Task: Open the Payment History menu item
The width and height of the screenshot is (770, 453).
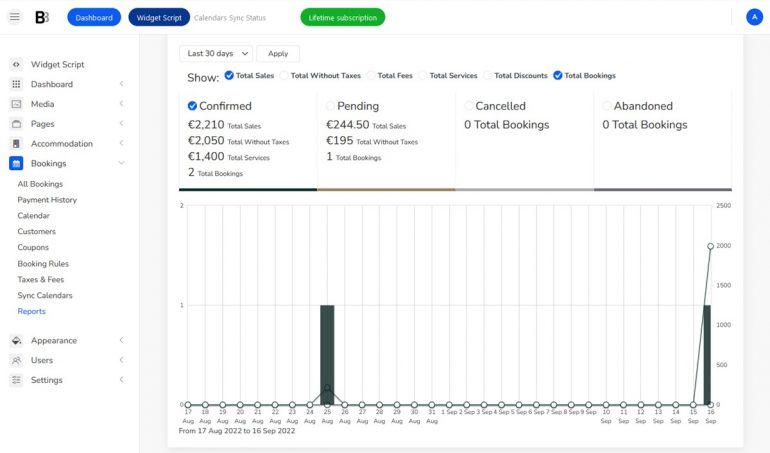Action: pos(47,200)
